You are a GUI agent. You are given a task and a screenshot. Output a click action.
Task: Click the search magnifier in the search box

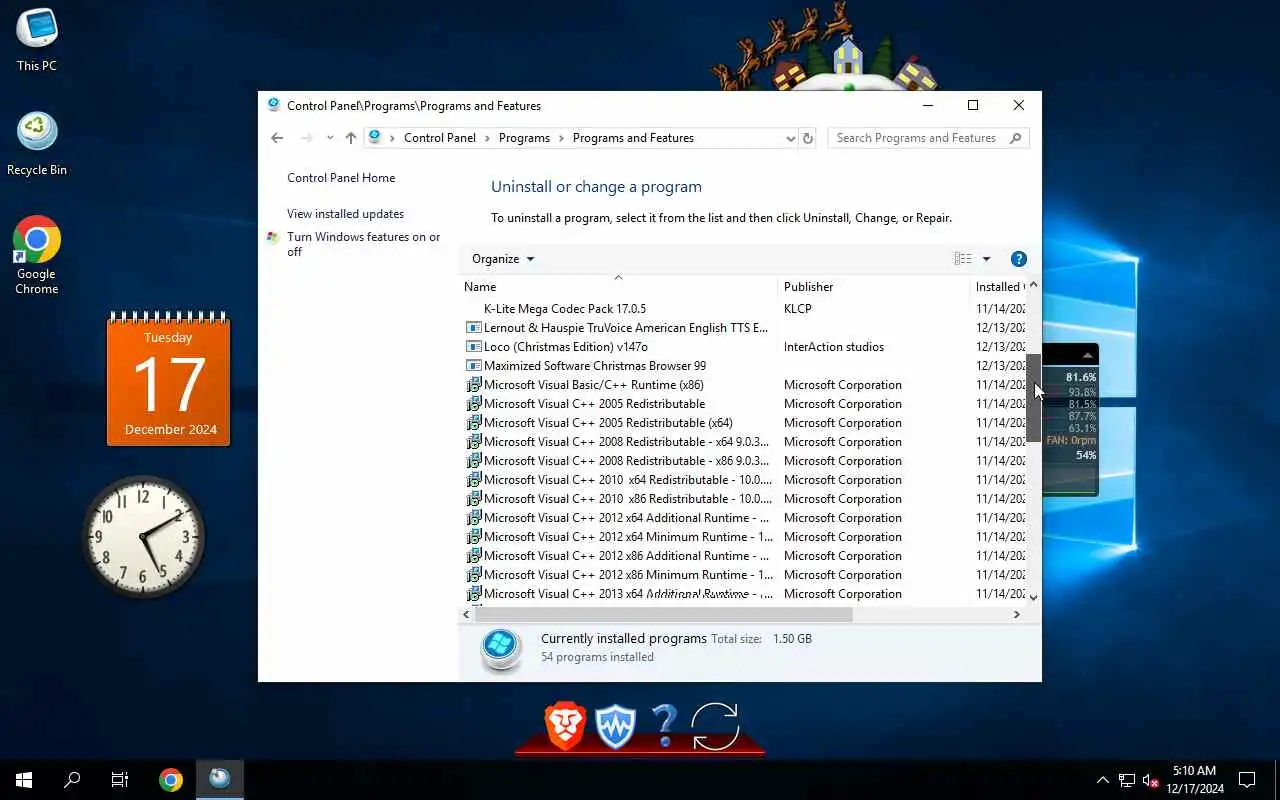(1016, 138)
